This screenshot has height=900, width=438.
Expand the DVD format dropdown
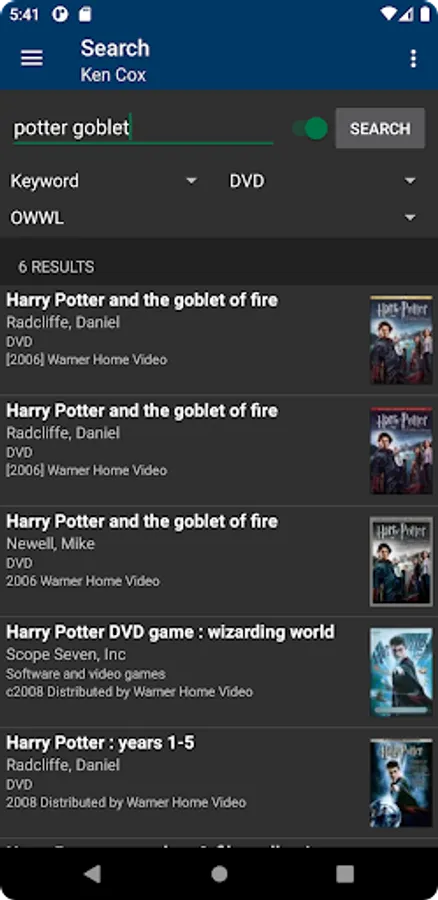[323, 181]
